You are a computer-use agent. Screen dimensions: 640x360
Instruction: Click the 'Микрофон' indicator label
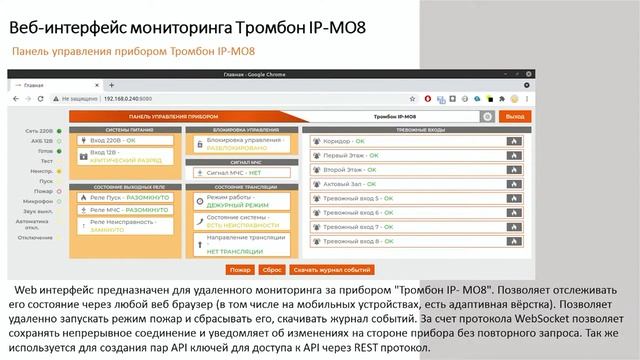tap(38, 201)
